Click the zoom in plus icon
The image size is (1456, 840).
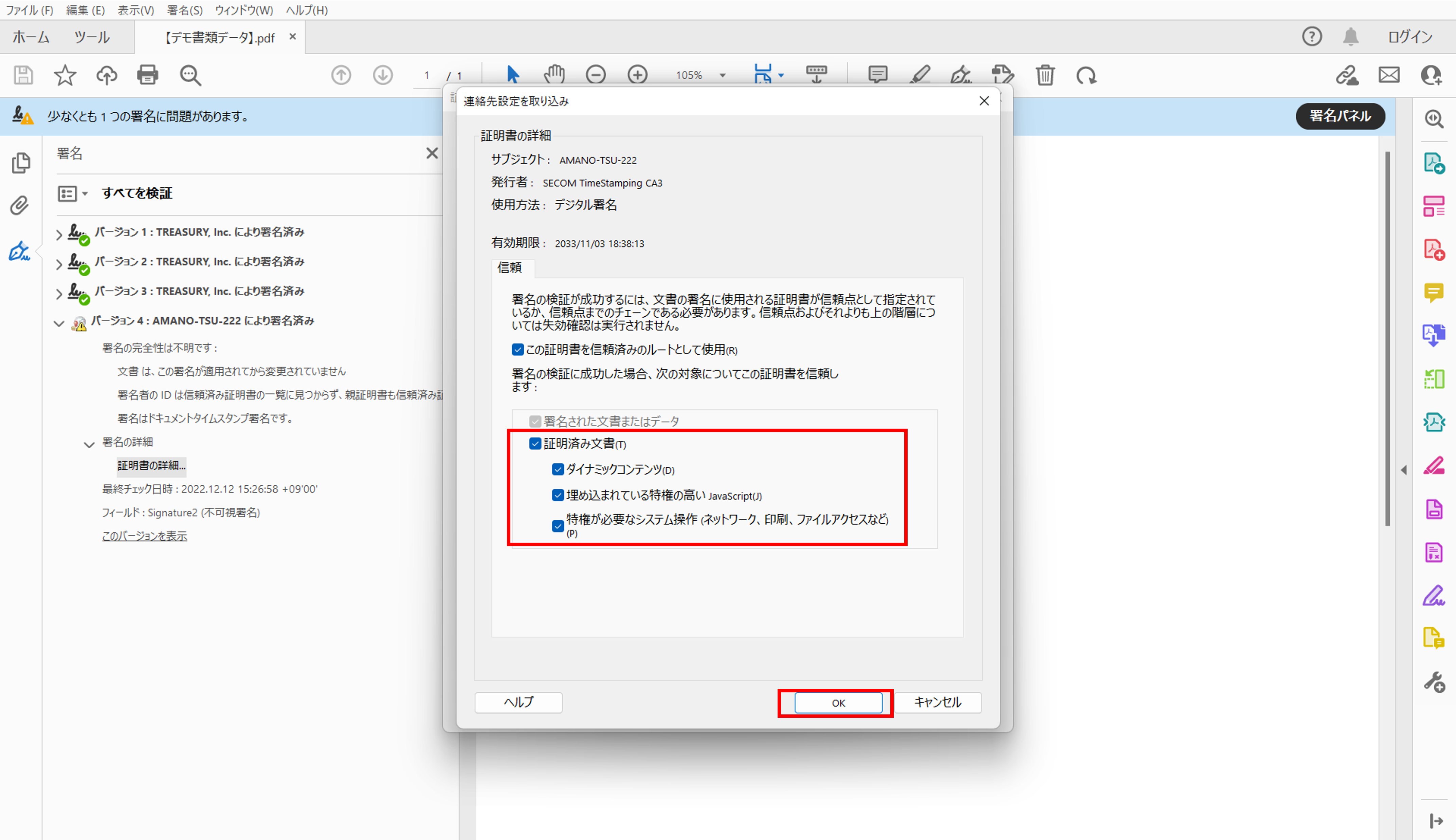tap(637, 75)
